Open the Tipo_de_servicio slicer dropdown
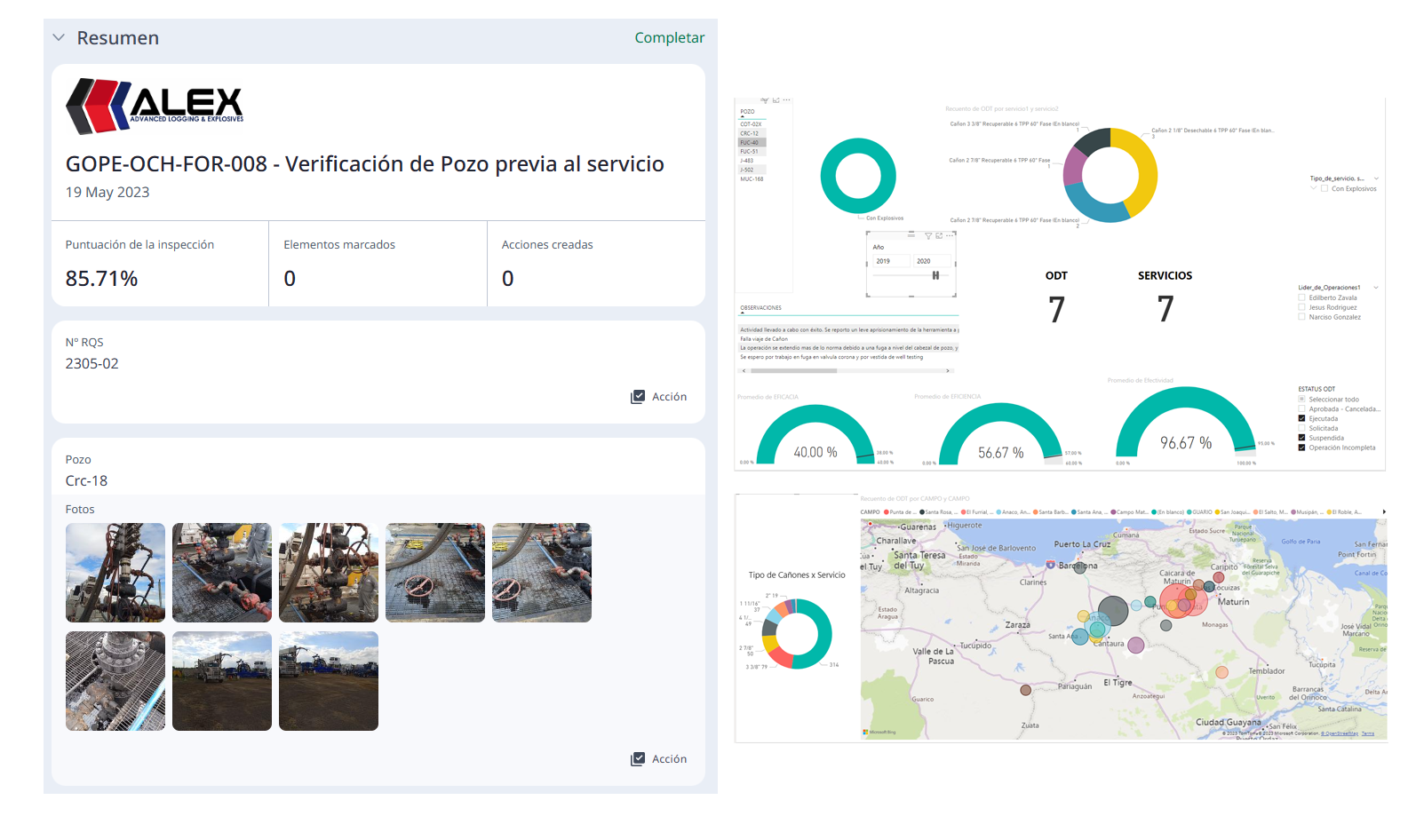 (1376, 178)
